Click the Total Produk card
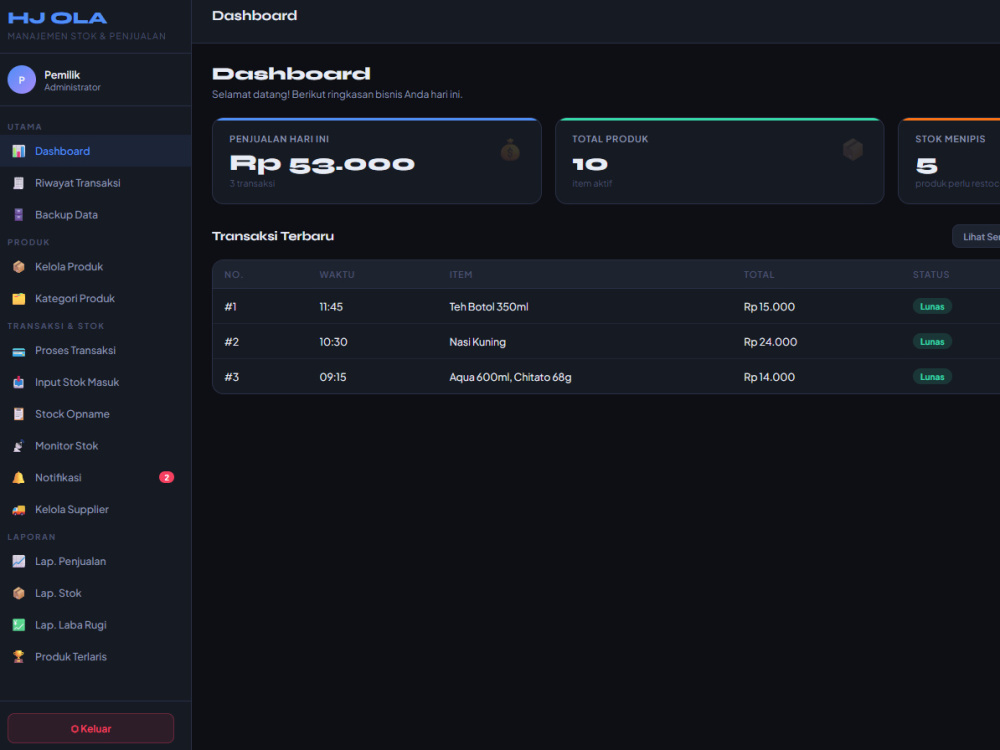Viewport: 1000px width, 750px height. (x=719, y=161)
